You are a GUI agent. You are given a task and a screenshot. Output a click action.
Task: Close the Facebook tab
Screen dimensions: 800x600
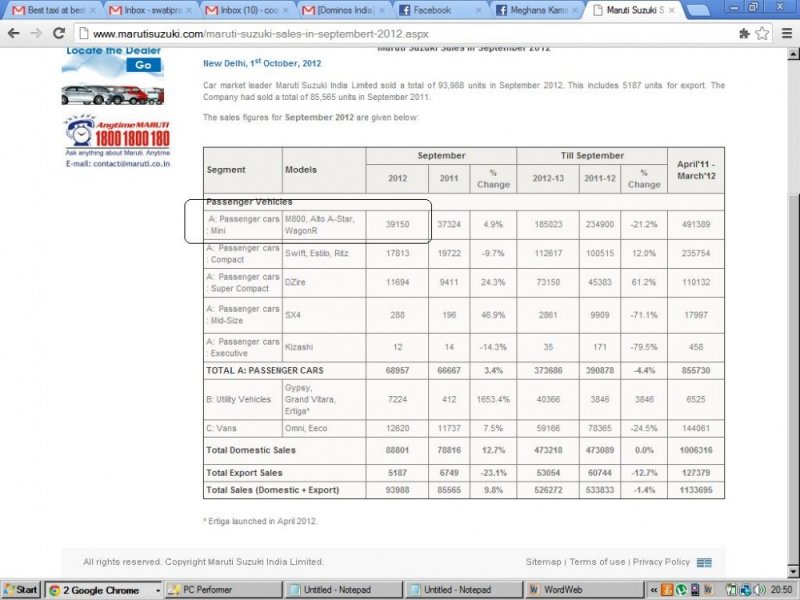click(479, 10)
